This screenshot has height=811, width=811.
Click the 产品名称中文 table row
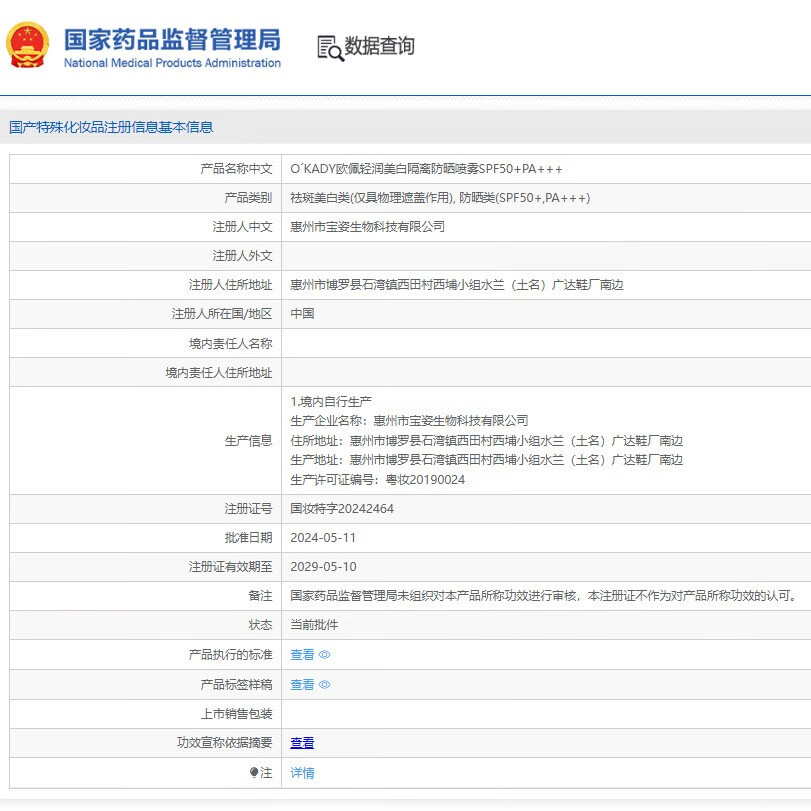[x=400, y=168]
